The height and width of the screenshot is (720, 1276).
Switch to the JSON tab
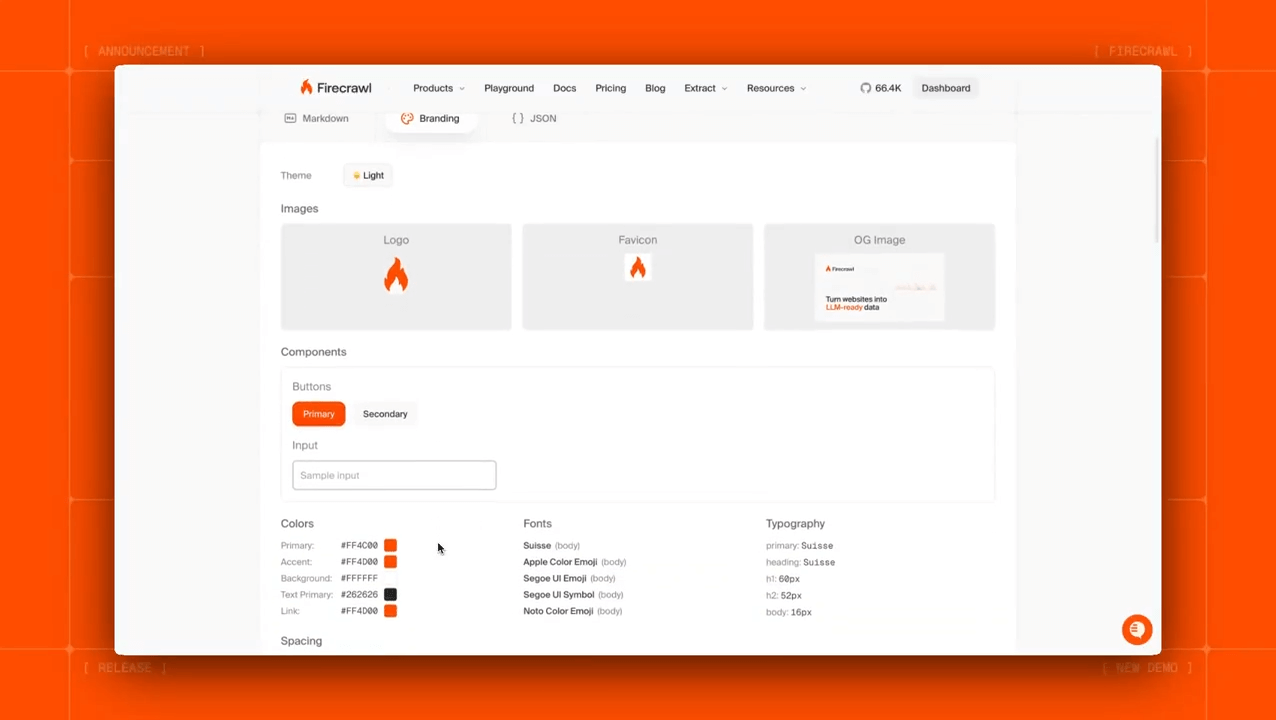534,118
